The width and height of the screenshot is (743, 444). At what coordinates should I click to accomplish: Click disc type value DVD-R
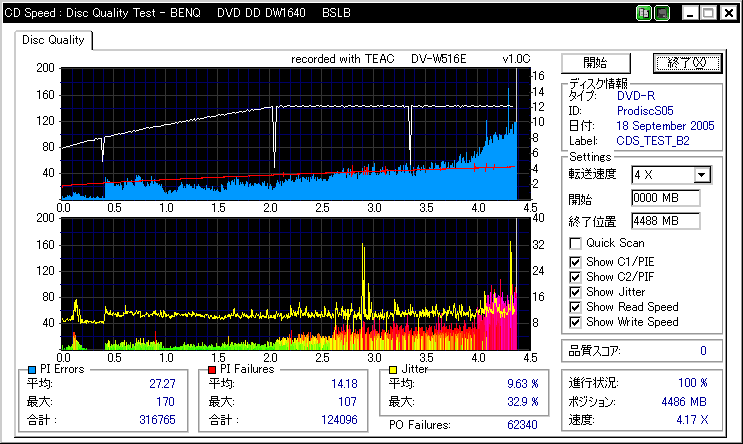(636, 96)
